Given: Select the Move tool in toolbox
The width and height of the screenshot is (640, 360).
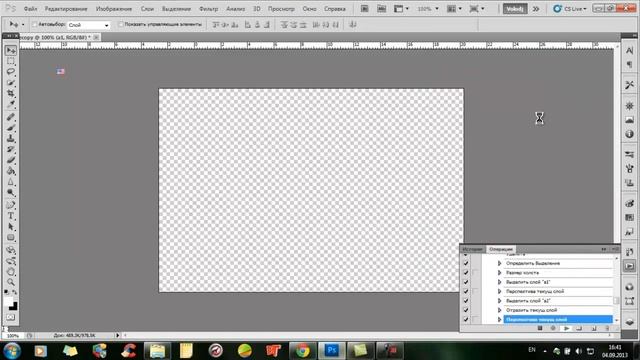Looking at the screenshot, I should [x=11, y=50].
